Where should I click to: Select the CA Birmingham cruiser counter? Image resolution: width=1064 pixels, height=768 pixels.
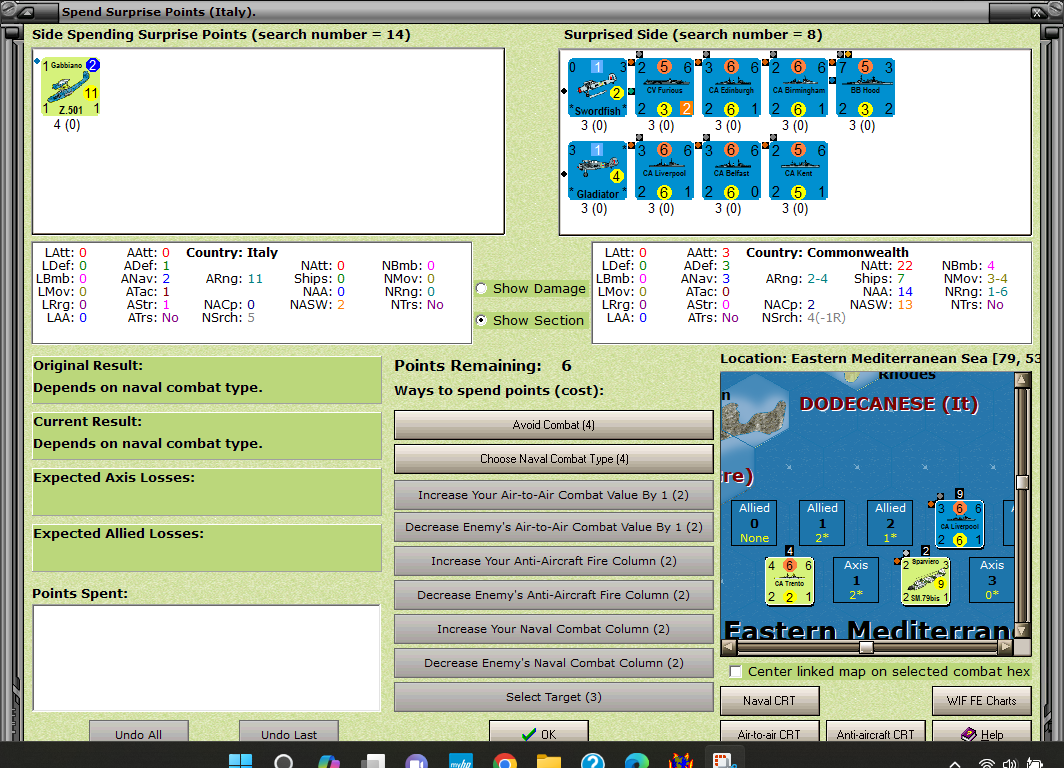click(x=799, y=88)
